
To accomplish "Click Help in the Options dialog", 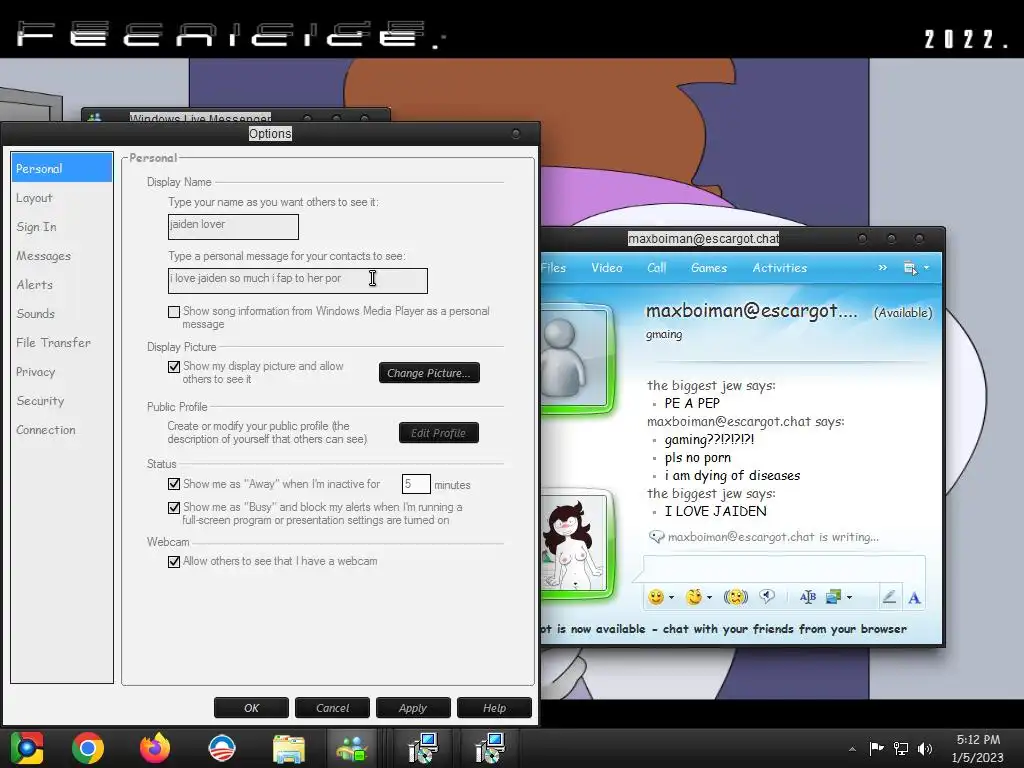I will point(494,708).
